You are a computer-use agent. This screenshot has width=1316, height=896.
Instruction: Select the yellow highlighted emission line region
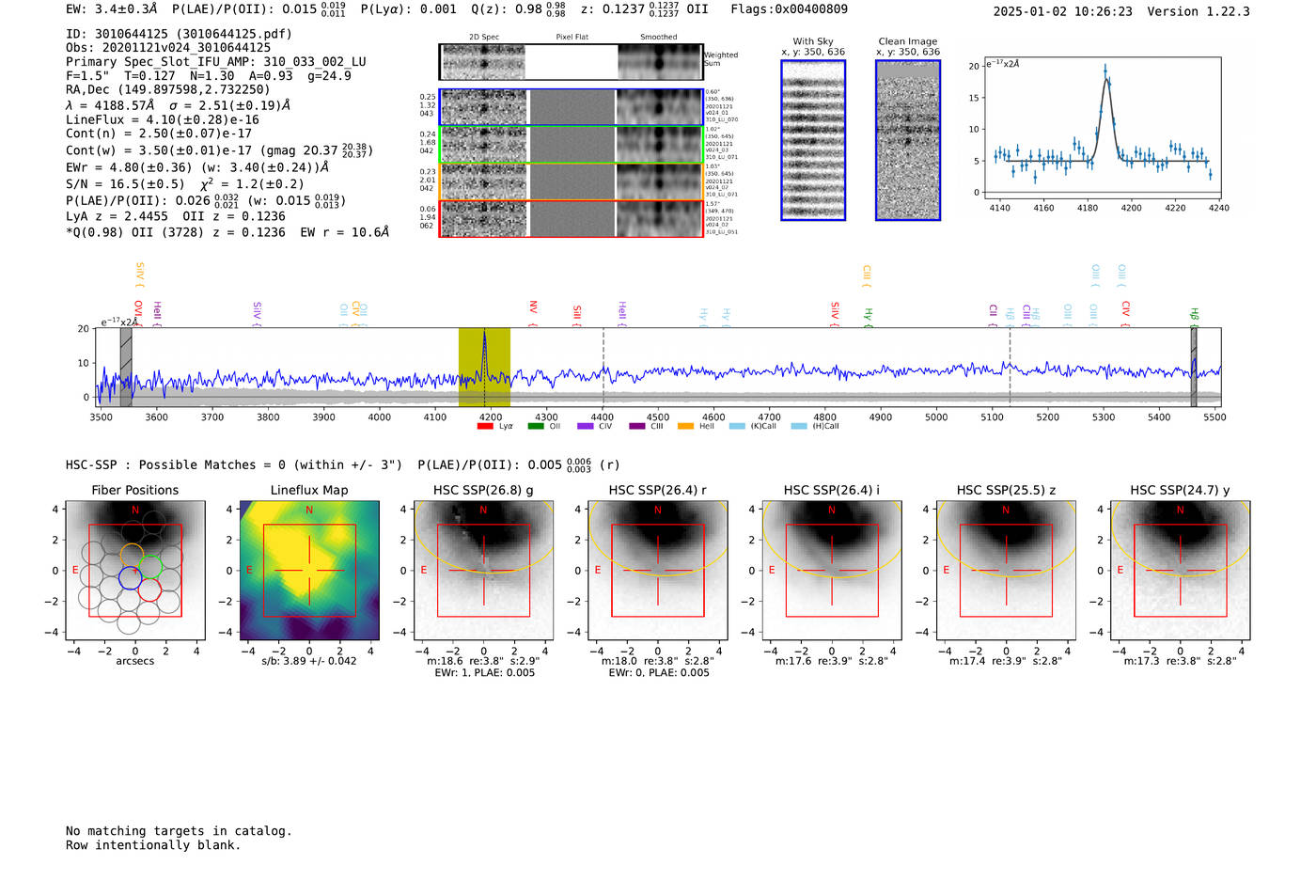484,367
